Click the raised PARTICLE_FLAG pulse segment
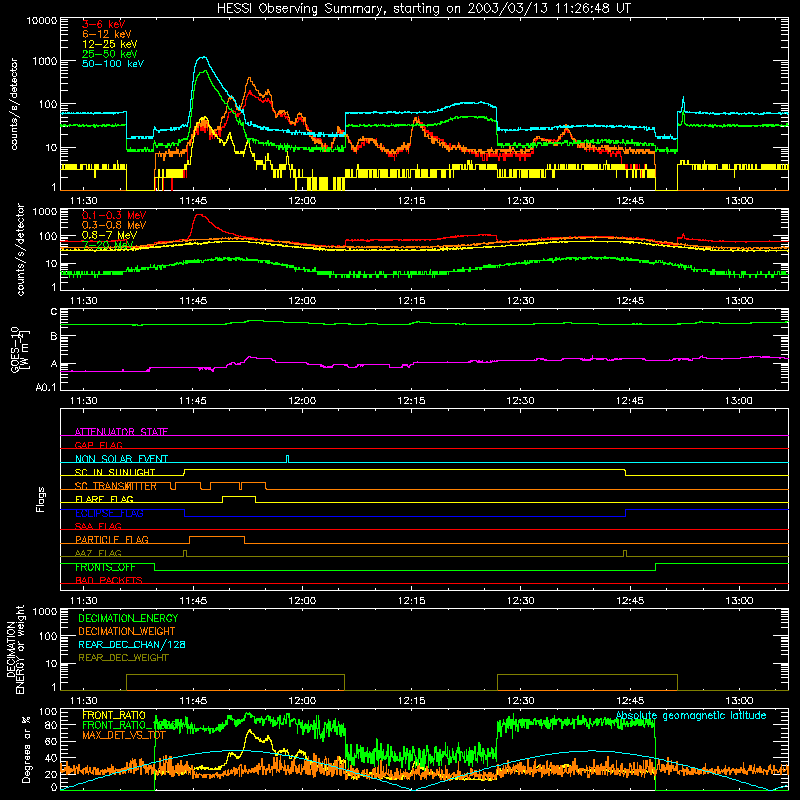 (217, 537)
